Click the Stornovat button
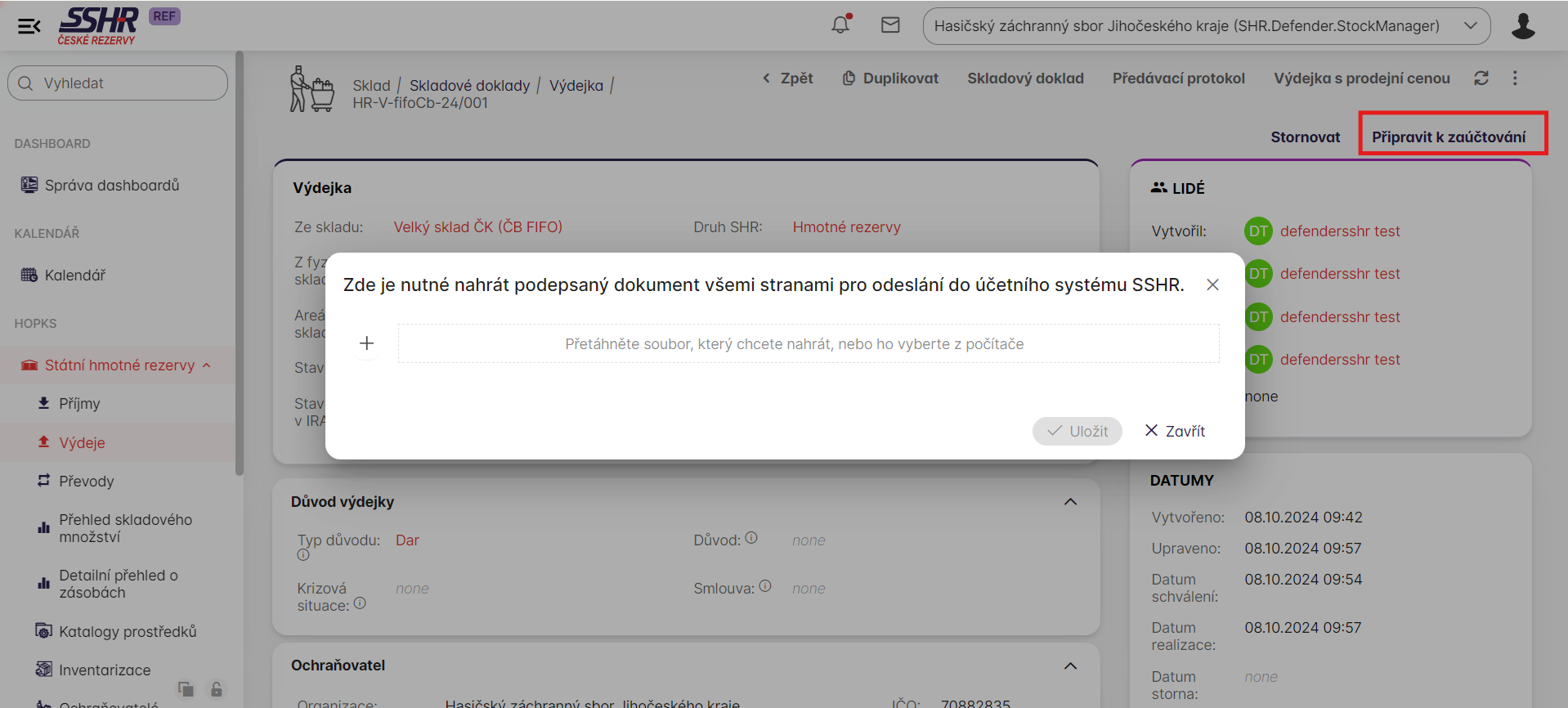This screenshot has width=1568, height=708. (x=1305, y=137)
